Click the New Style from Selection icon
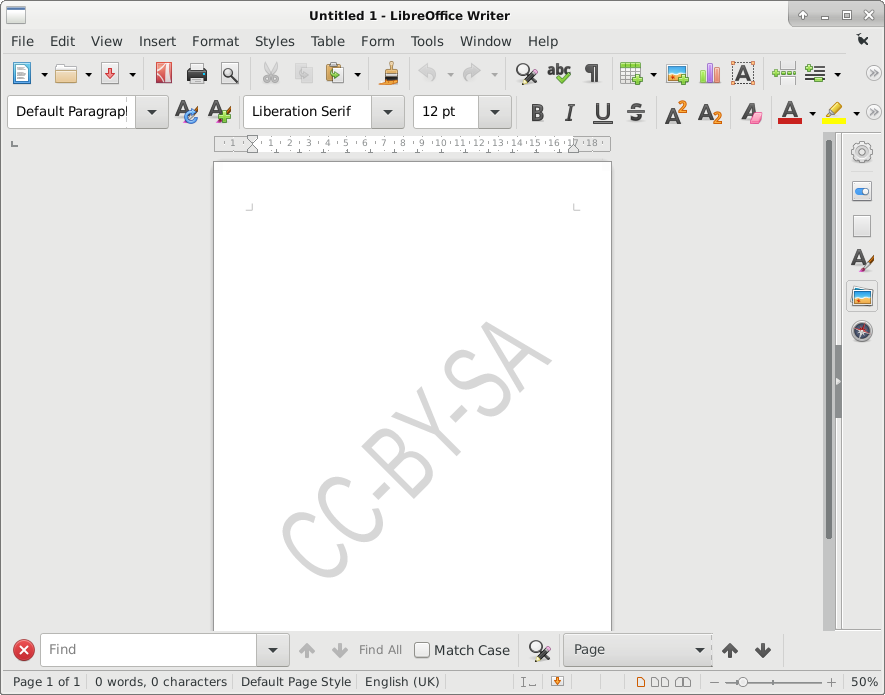The height and width of the screenshot is (695, 885). tap(220, 111)
